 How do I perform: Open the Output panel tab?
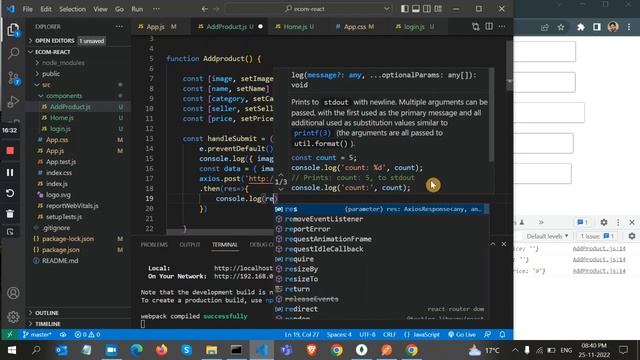coord(190,245)
